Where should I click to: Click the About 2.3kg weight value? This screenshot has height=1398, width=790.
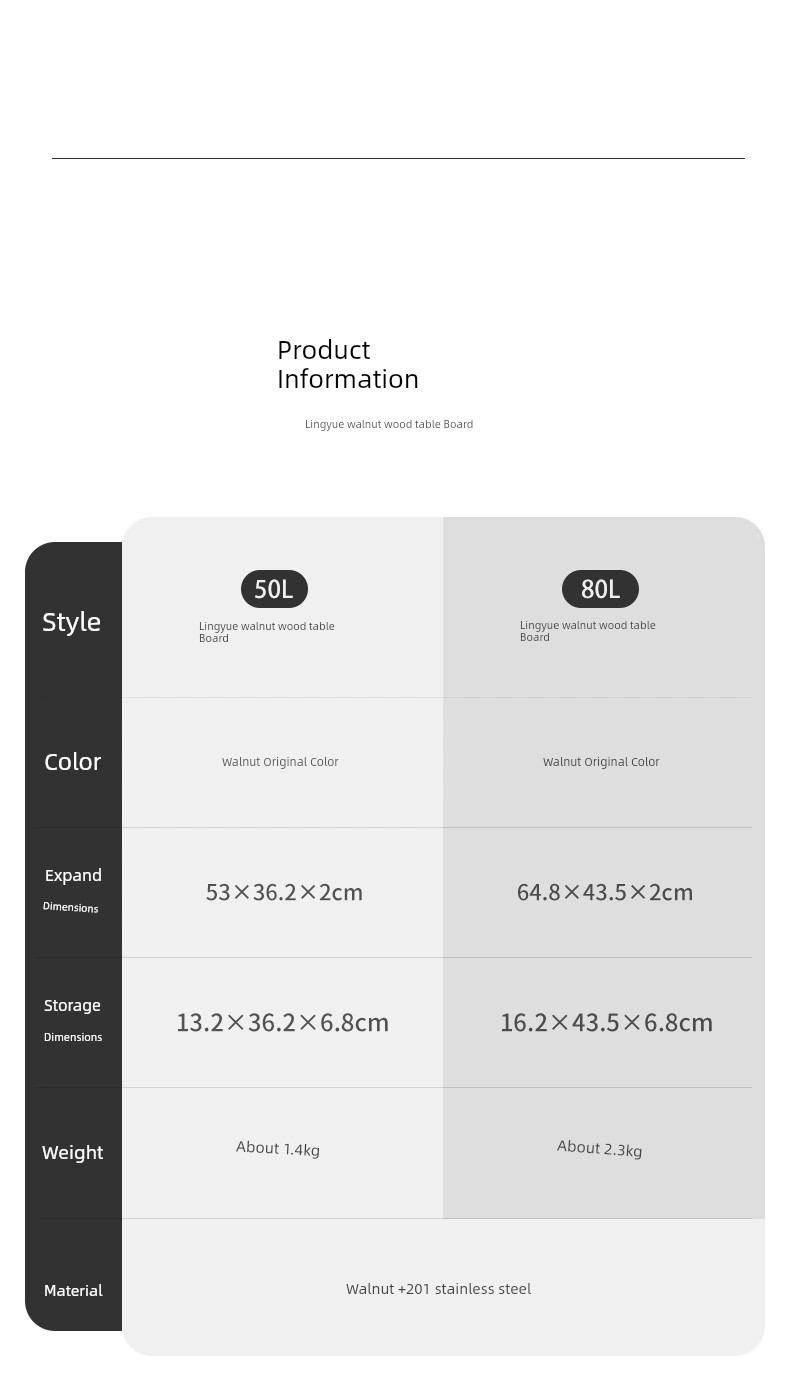click(599, 1149)
